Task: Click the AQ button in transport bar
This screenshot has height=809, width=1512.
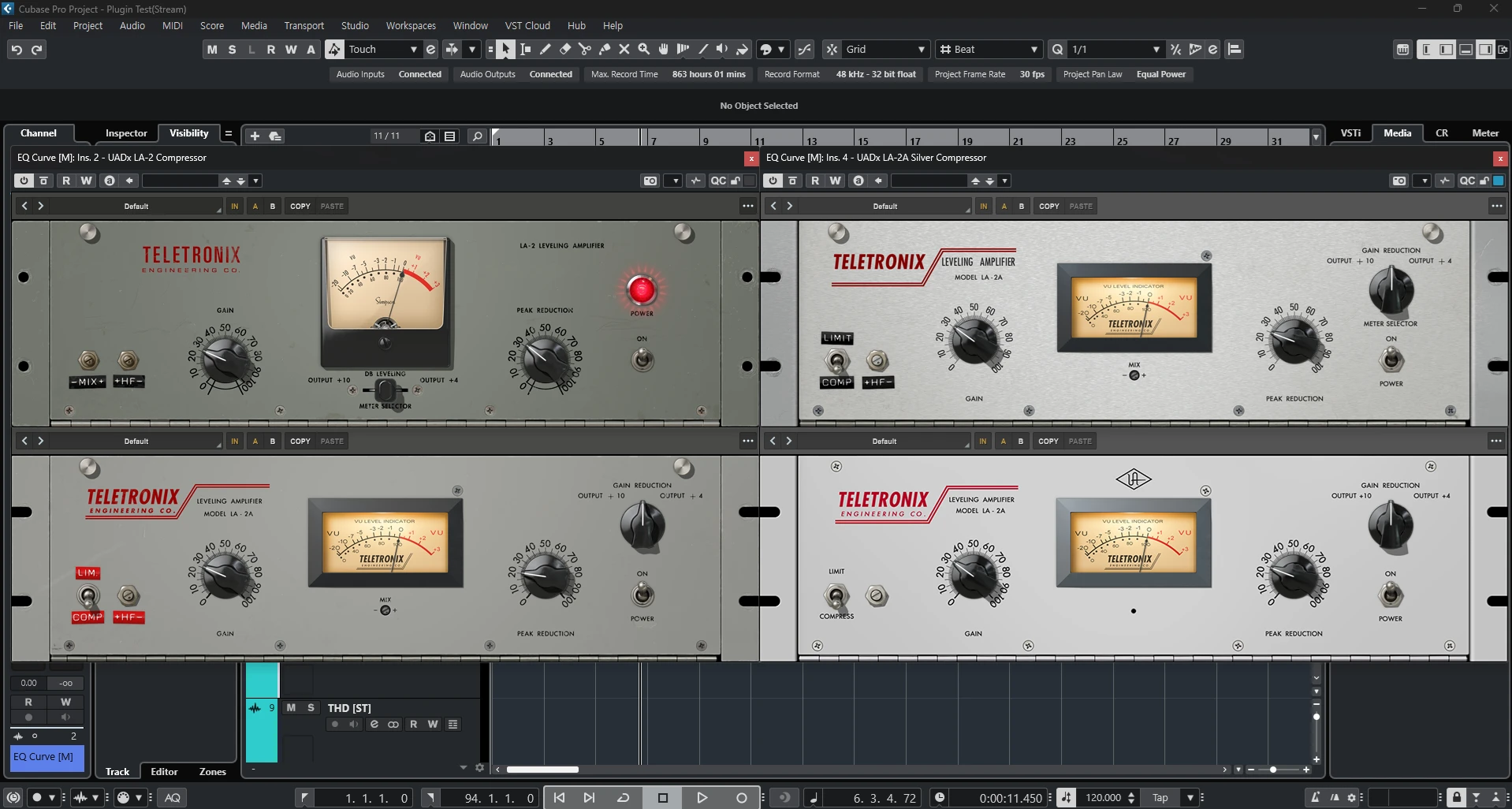Action: point(173,797)
